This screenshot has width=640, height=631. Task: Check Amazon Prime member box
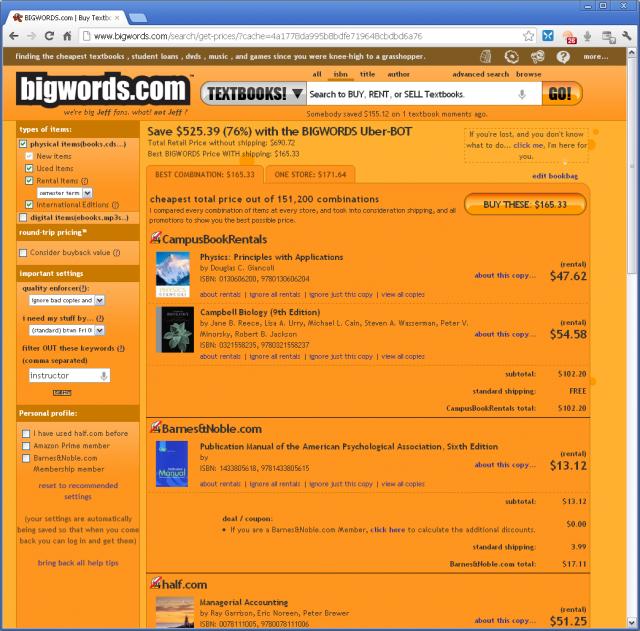click(x=26, y=445)
